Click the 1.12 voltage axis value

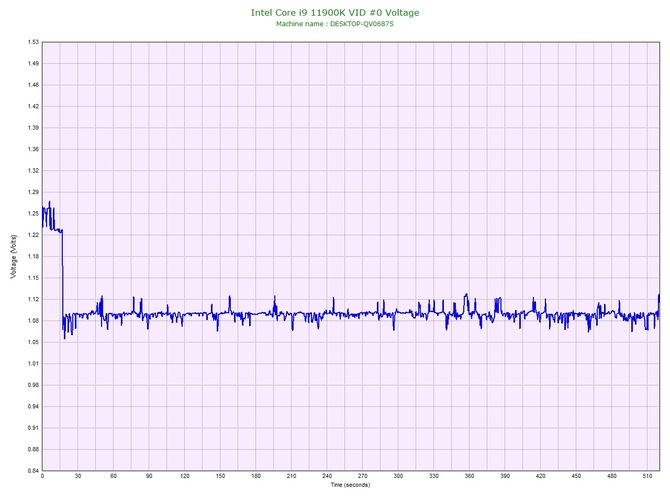tap(33, 299)
